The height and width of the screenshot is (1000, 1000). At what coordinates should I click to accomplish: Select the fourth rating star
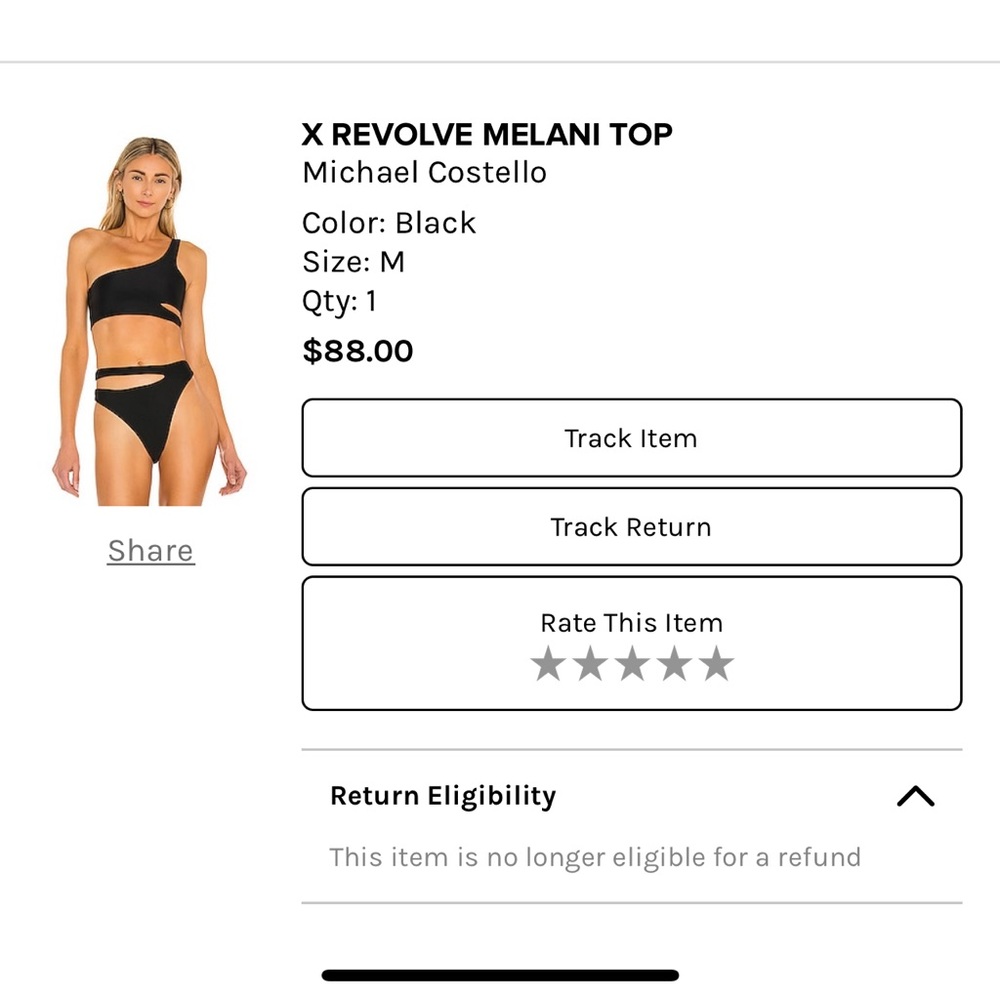coord(672,662)
